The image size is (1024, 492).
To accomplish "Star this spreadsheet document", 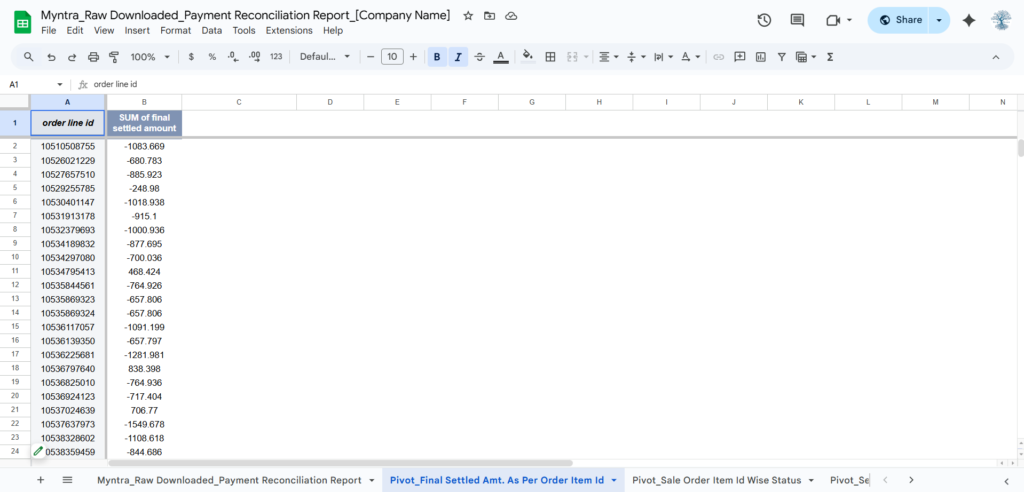I will [468, 16].
